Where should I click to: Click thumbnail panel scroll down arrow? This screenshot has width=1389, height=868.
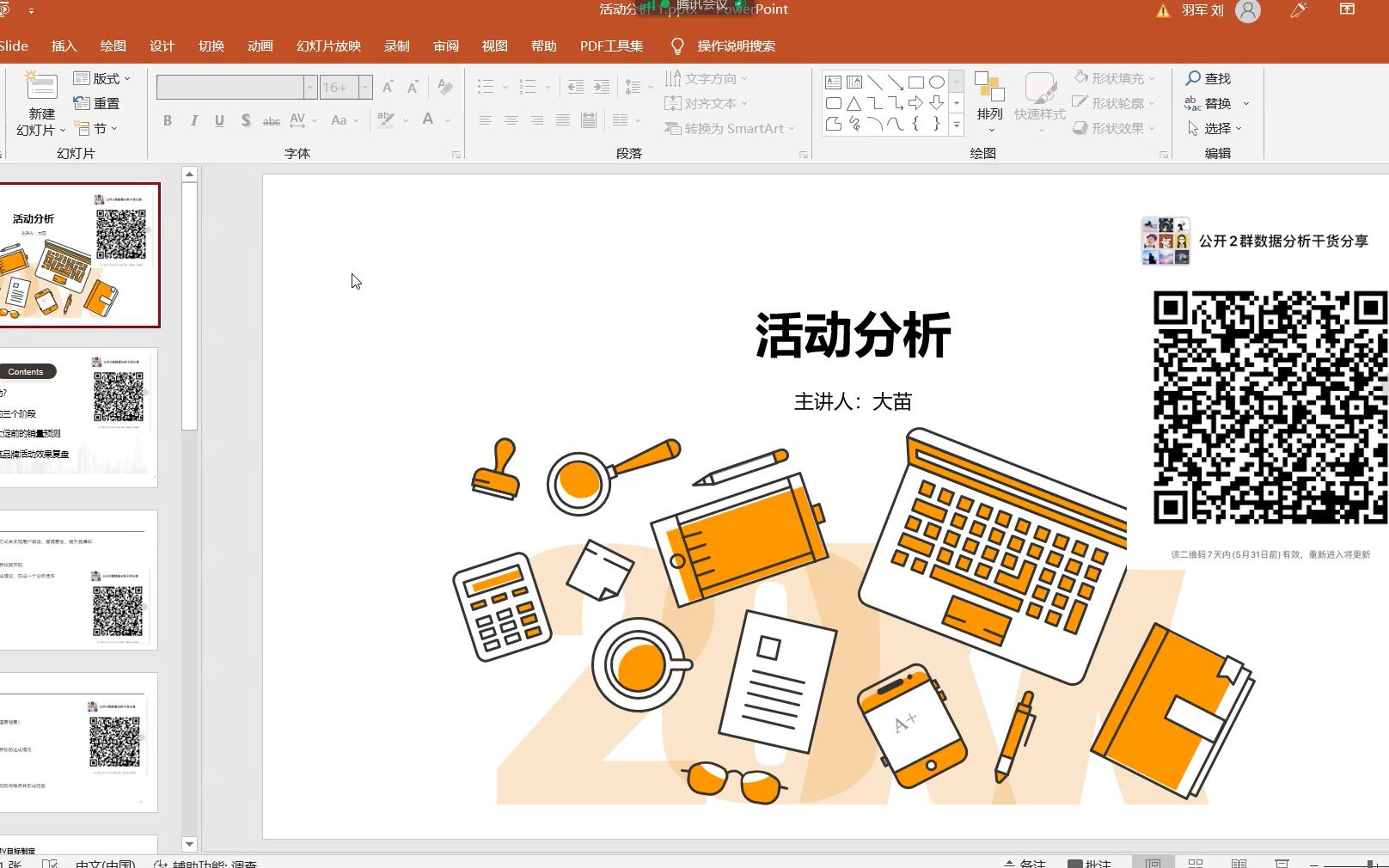pyautogui.click(x=190, y=844)
